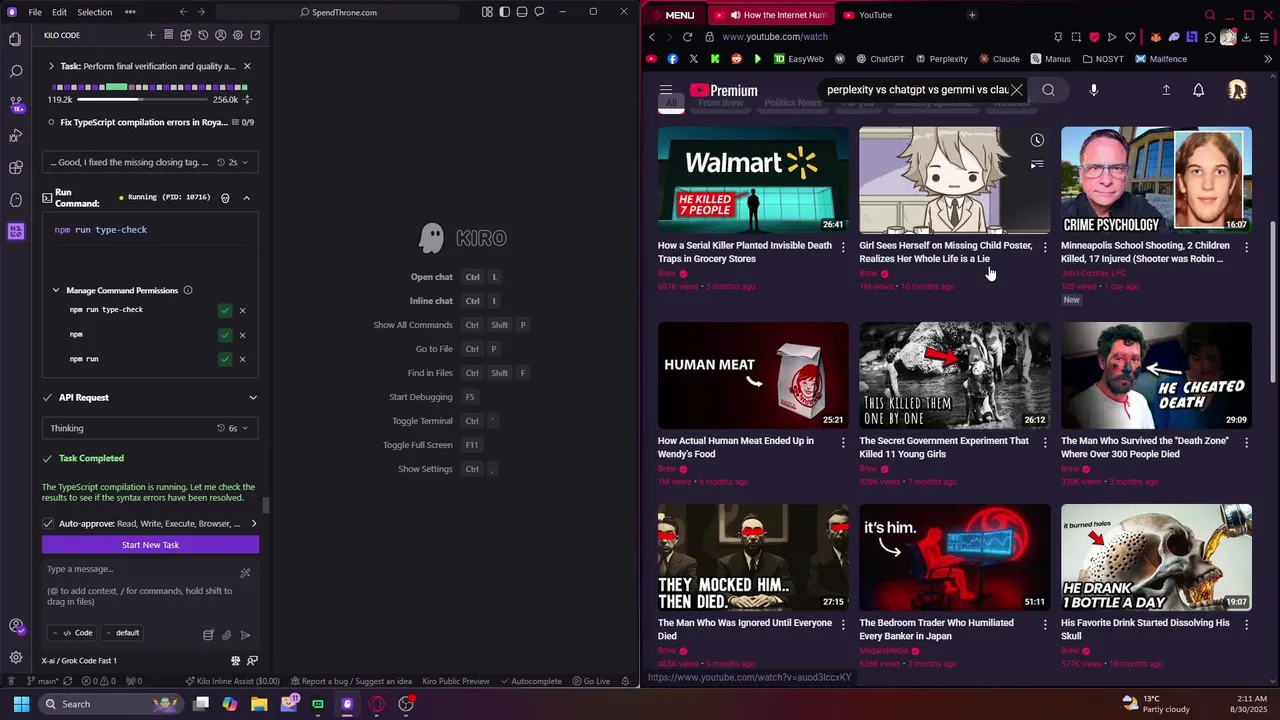Viewport: 1280px width, 720px height.
Task: Open the File menu in Kiro
Action: 35,12
